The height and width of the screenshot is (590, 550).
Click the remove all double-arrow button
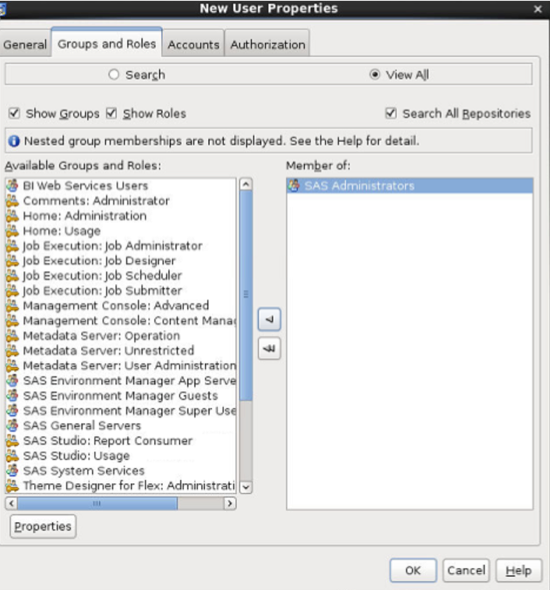269,349
